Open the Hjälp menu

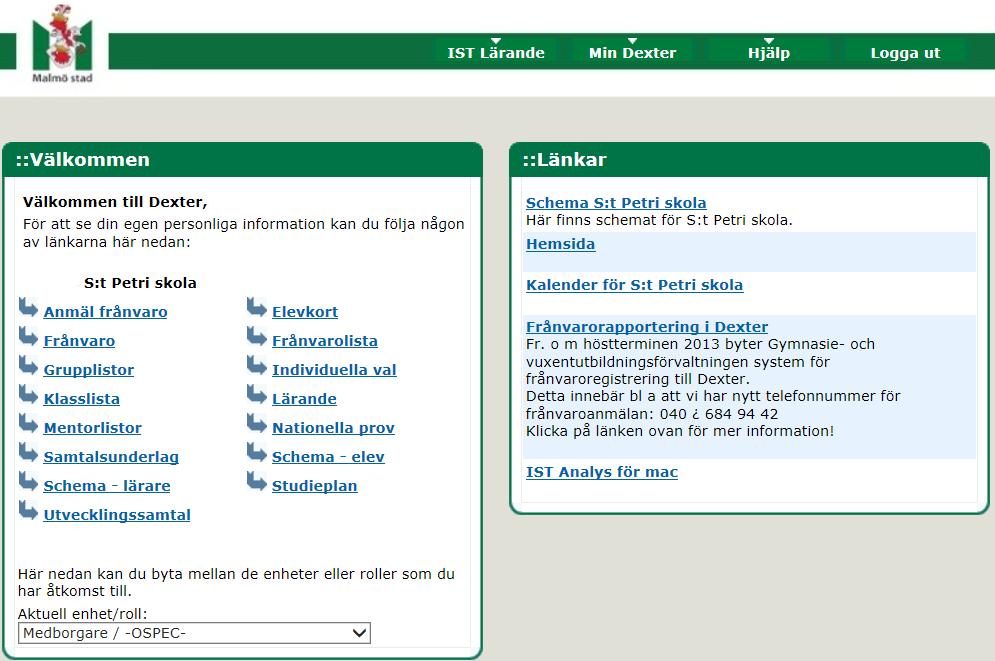click(x=768, y=52)
